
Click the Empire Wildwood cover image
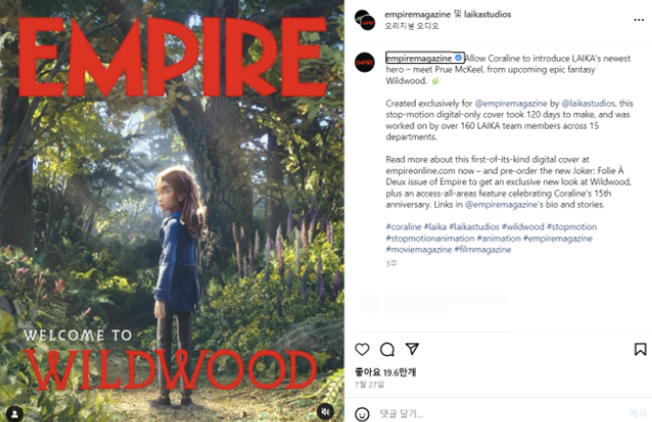click(172, 211)
